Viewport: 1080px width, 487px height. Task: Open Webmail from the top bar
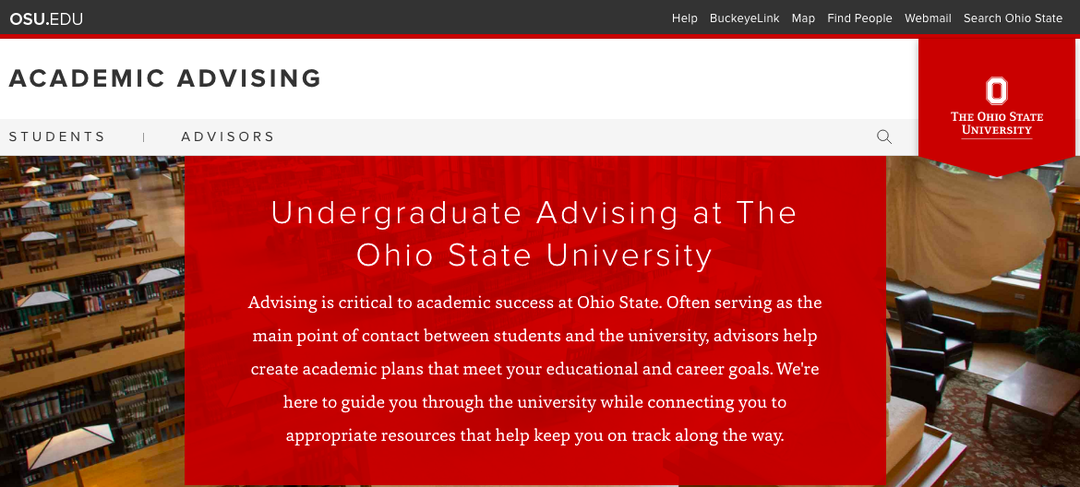point(928,18)
